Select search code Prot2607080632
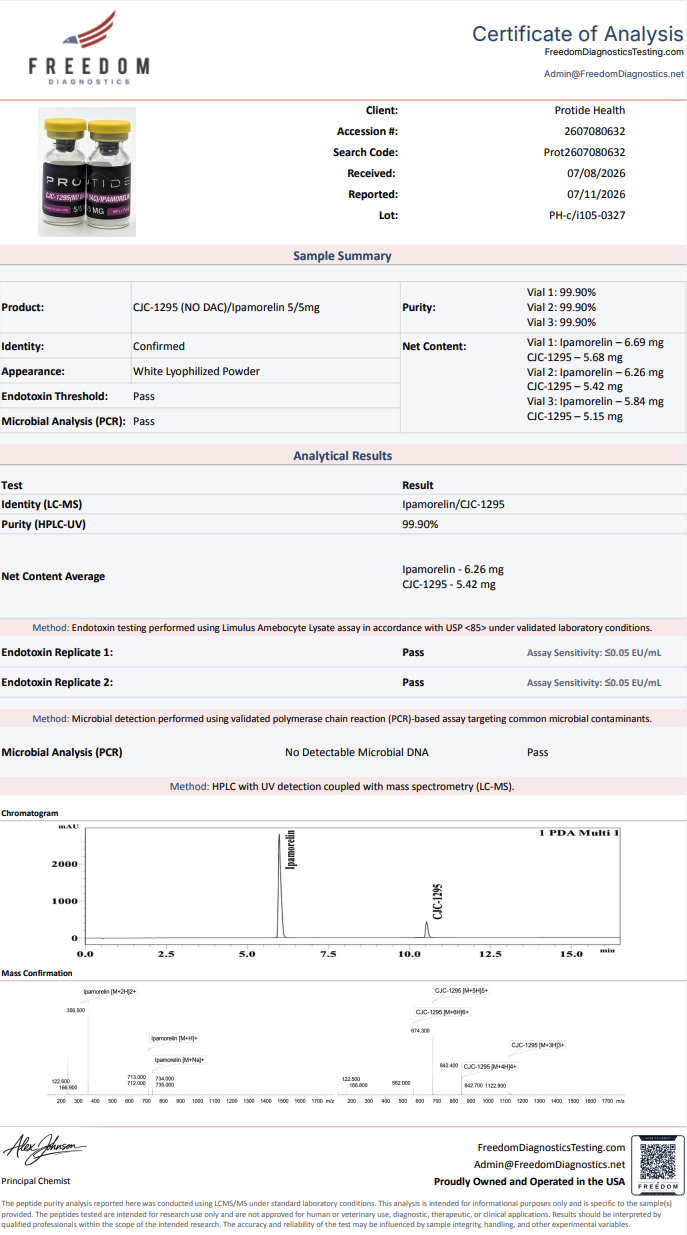Viewport: 687px width, 1235px height. point(584,152)
